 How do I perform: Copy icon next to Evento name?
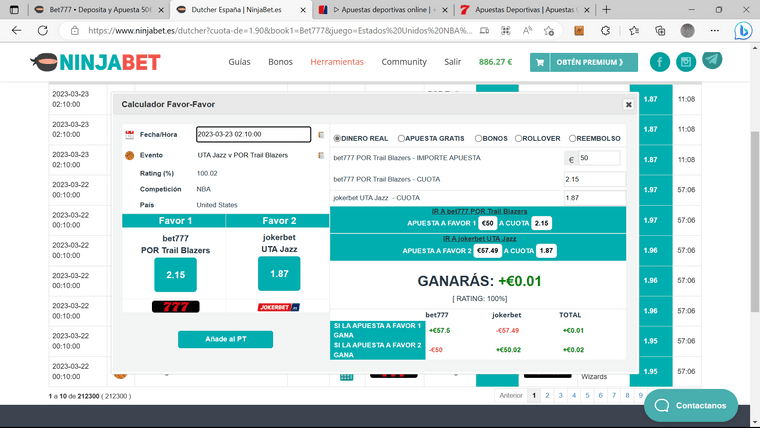pyautogui.click(x=321, y=155)
